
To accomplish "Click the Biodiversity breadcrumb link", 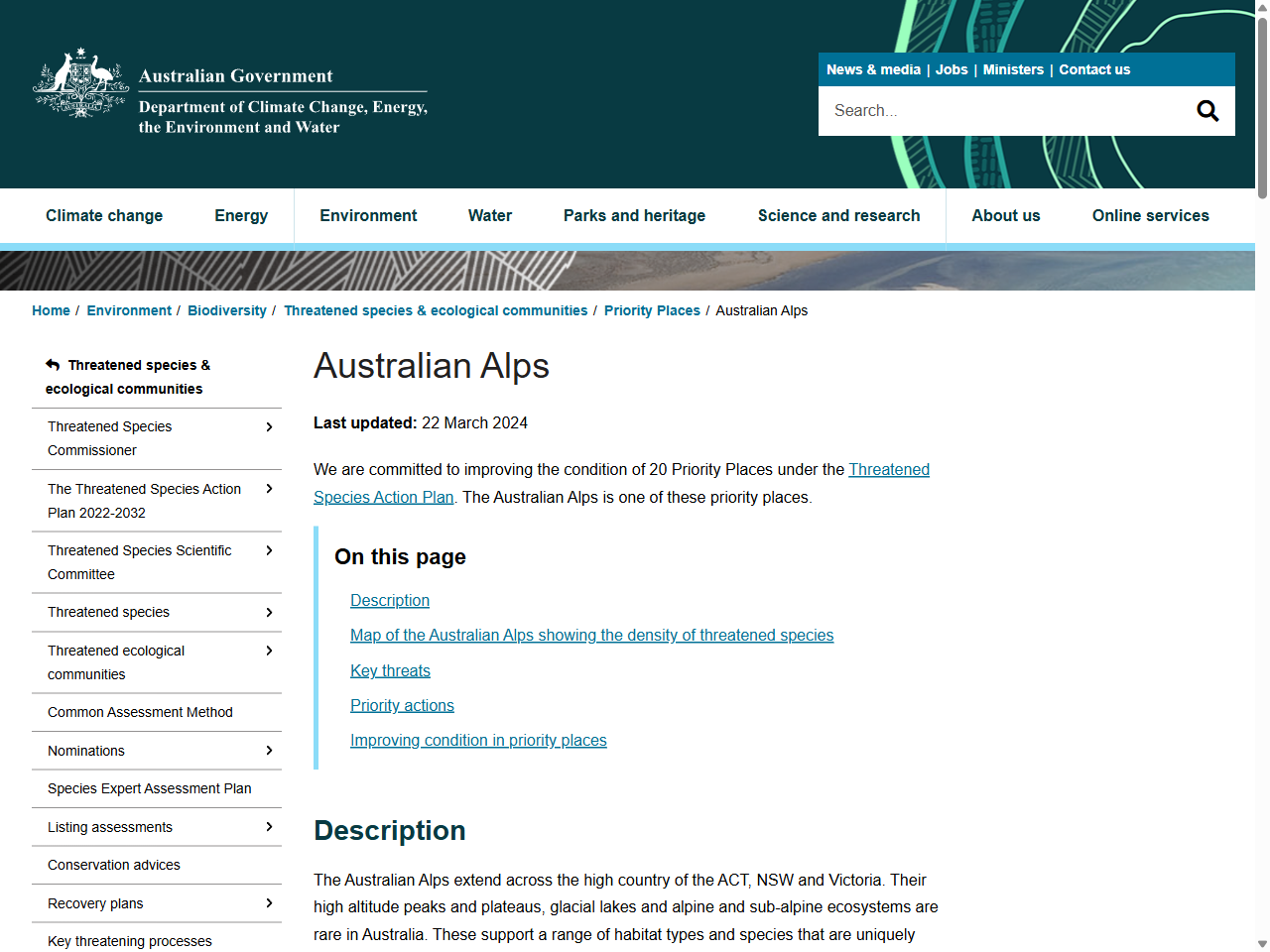I will (x=226, y=310).
